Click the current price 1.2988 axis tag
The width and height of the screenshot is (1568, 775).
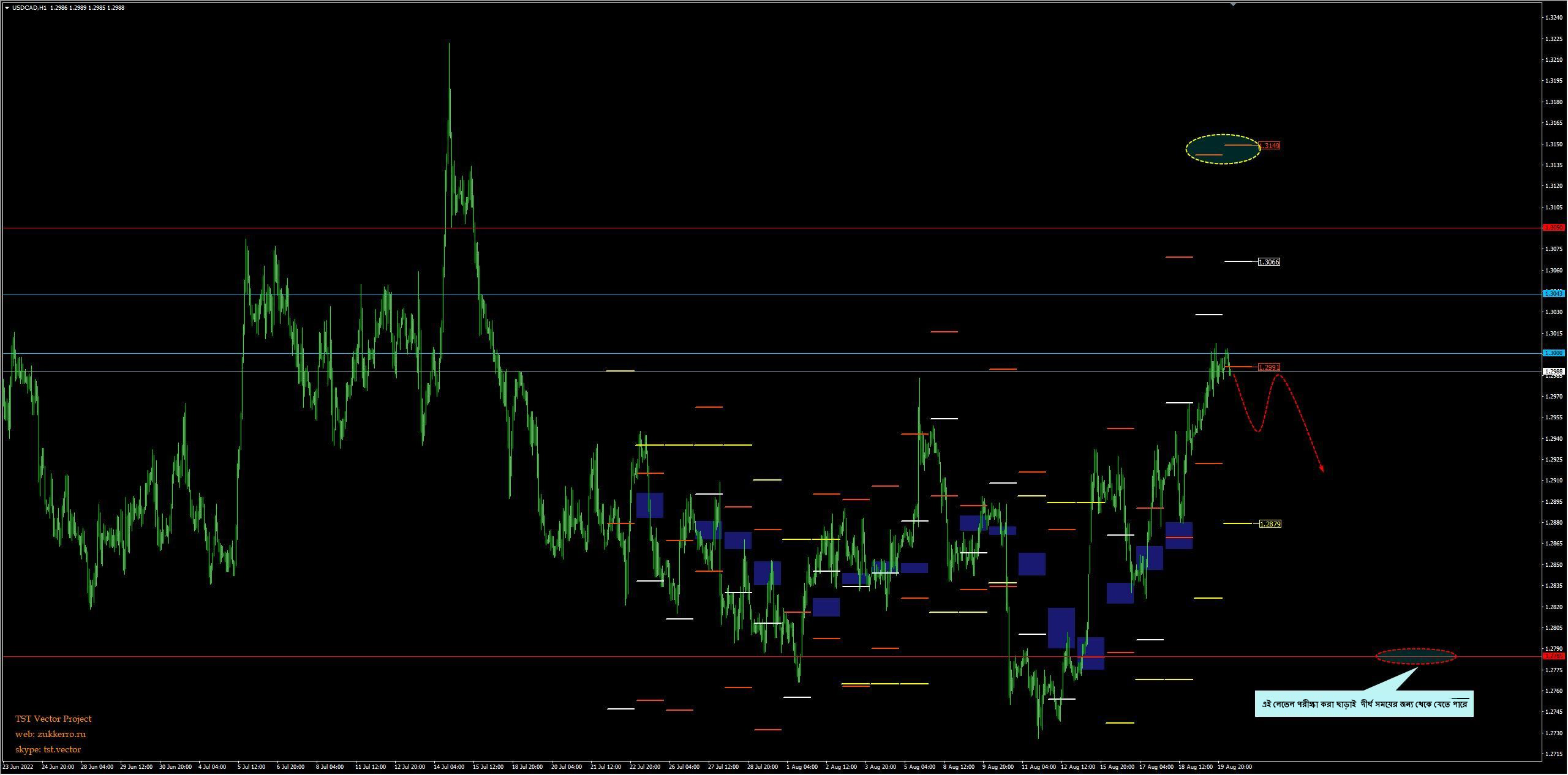coord(1554,372)
